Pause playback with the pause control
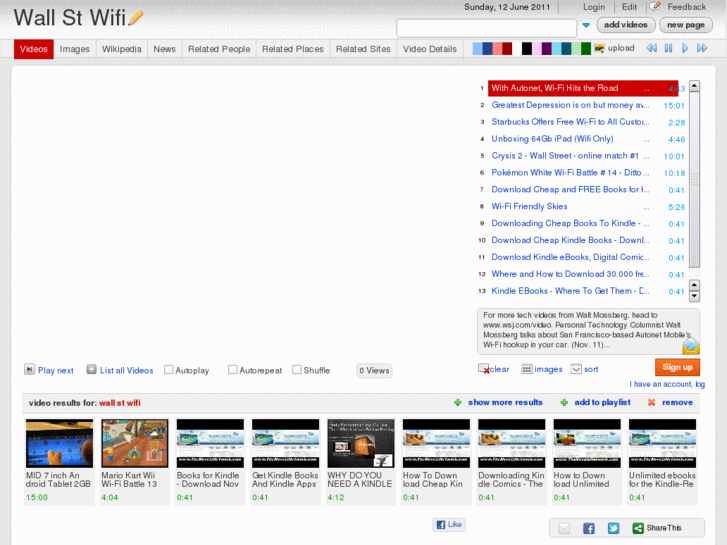This screenshot has width=727, height=545. click(x=668, y=48)
